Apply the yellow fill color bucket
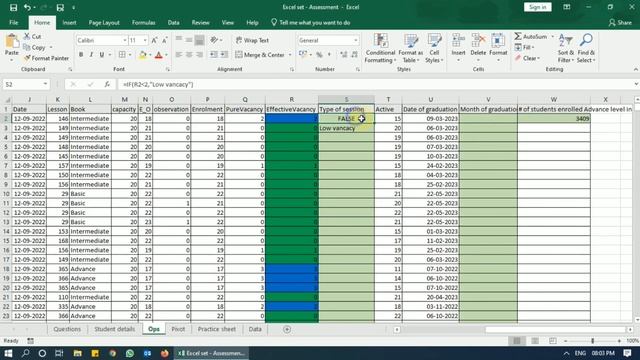 (142, 55)
